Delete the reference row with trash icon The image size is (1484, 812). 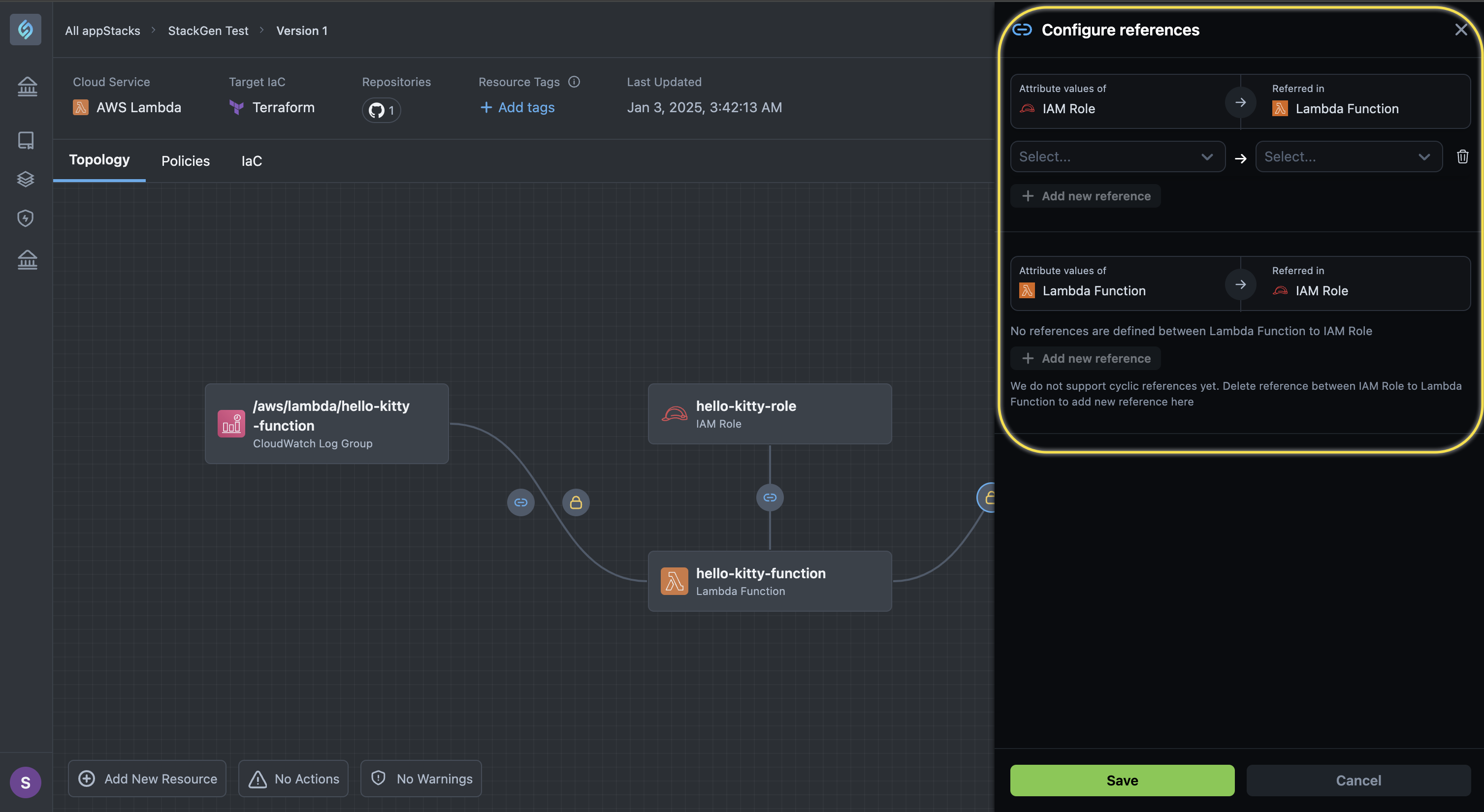tap(1462, 156)
